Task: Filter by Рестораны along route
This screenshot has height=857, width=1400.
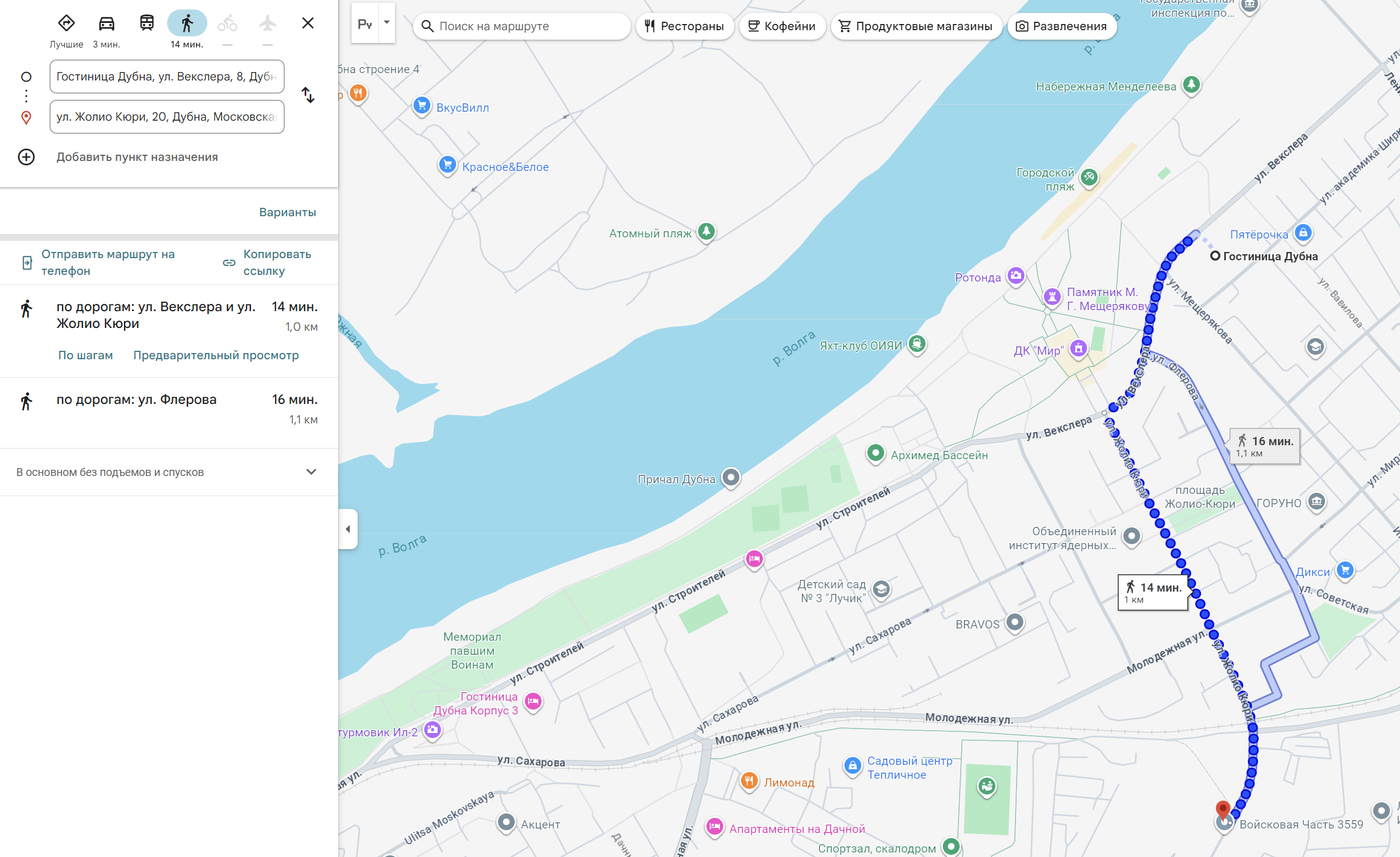Action: pyautogui.click(x=684, y=26)
